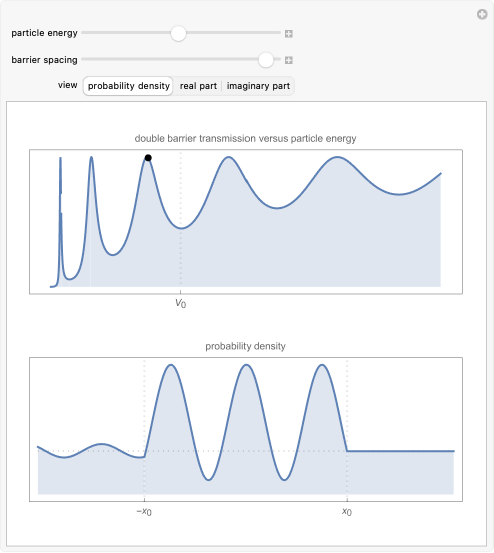The image size is (494, 553).
Task: Click the -x0 axis label
Action: 144,511
